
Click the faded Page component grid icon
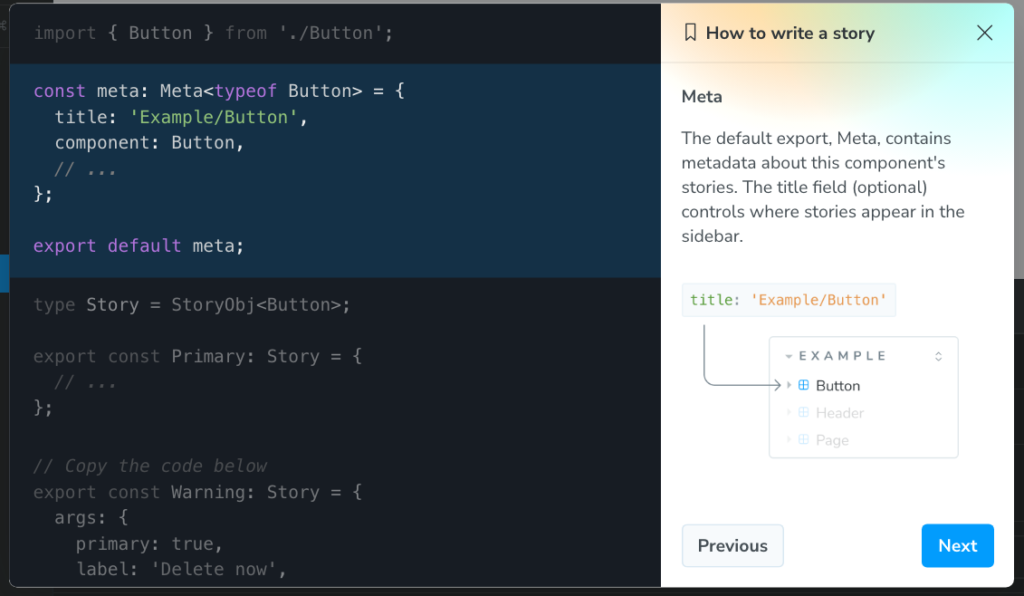pyautogui.click(x=803, y=439)
